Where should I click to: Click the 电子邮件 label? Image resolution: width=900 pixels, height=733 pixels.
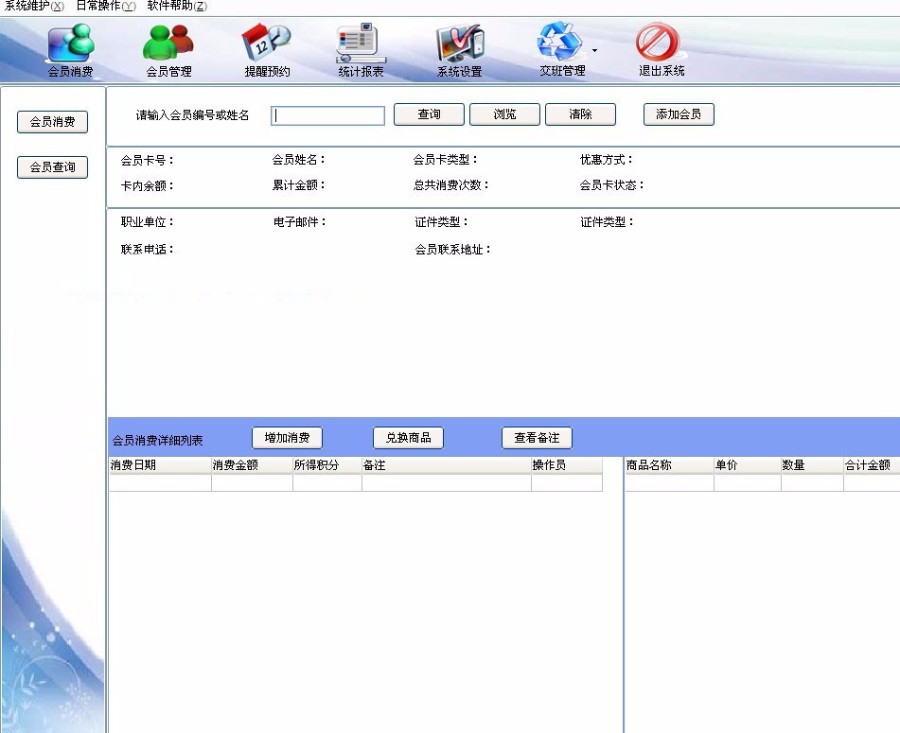(x=300, y=222)
